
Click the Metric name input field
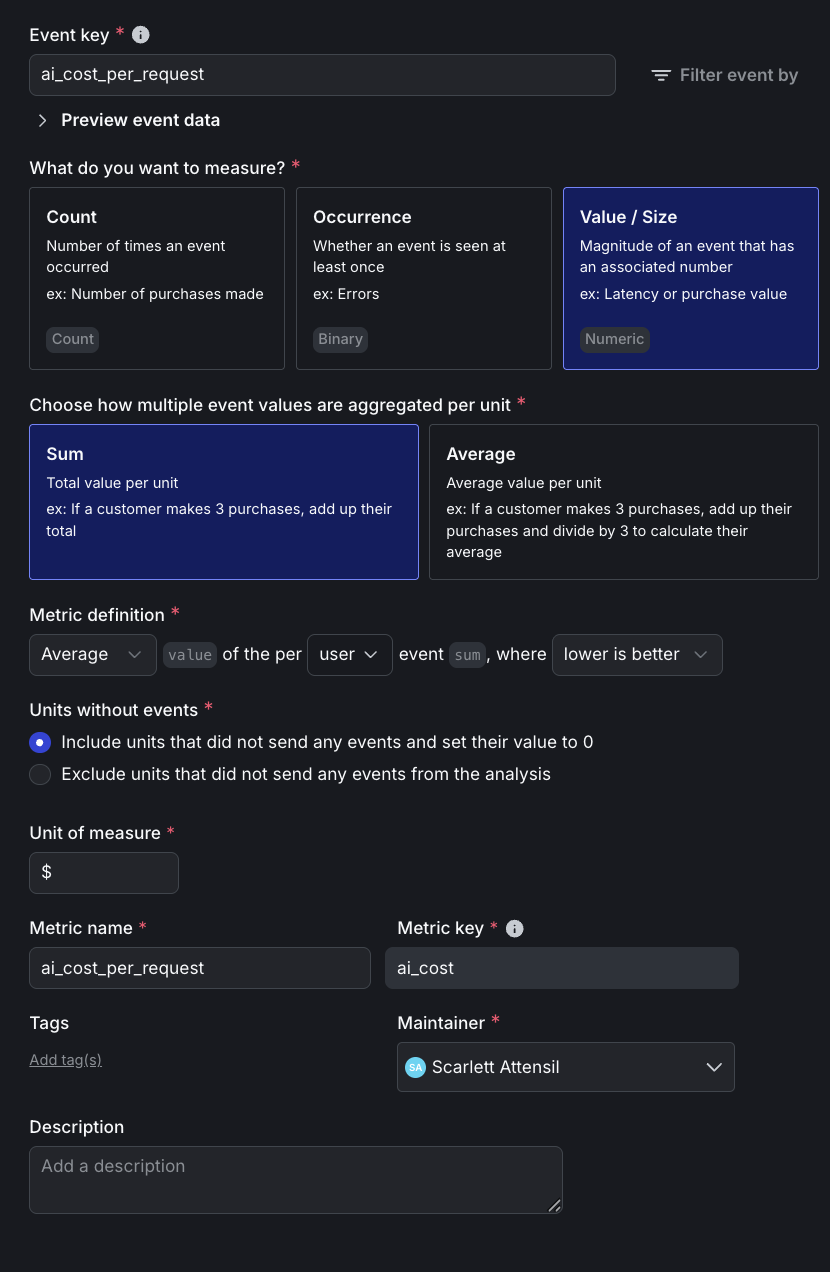pos(199,968)
